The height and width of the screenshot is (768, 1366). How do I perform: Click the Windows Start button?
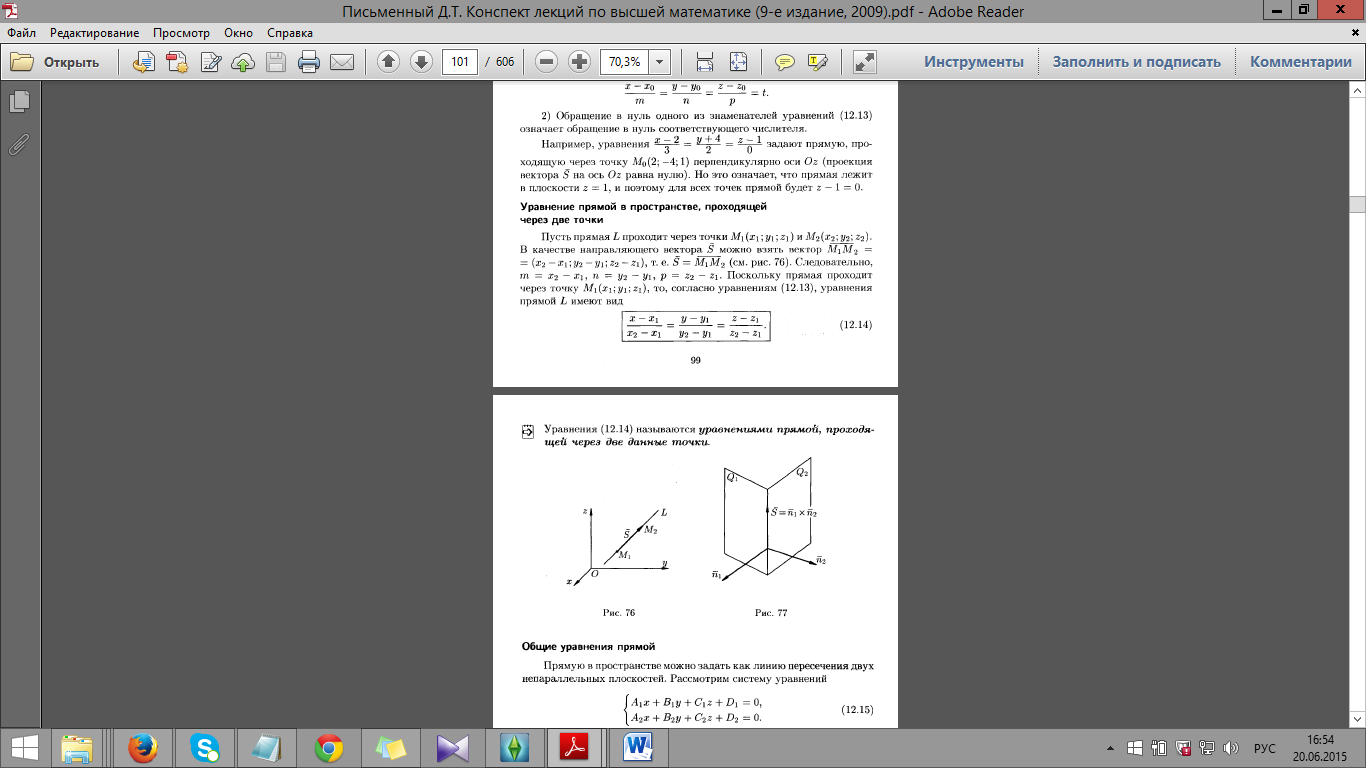coord(24,748)
